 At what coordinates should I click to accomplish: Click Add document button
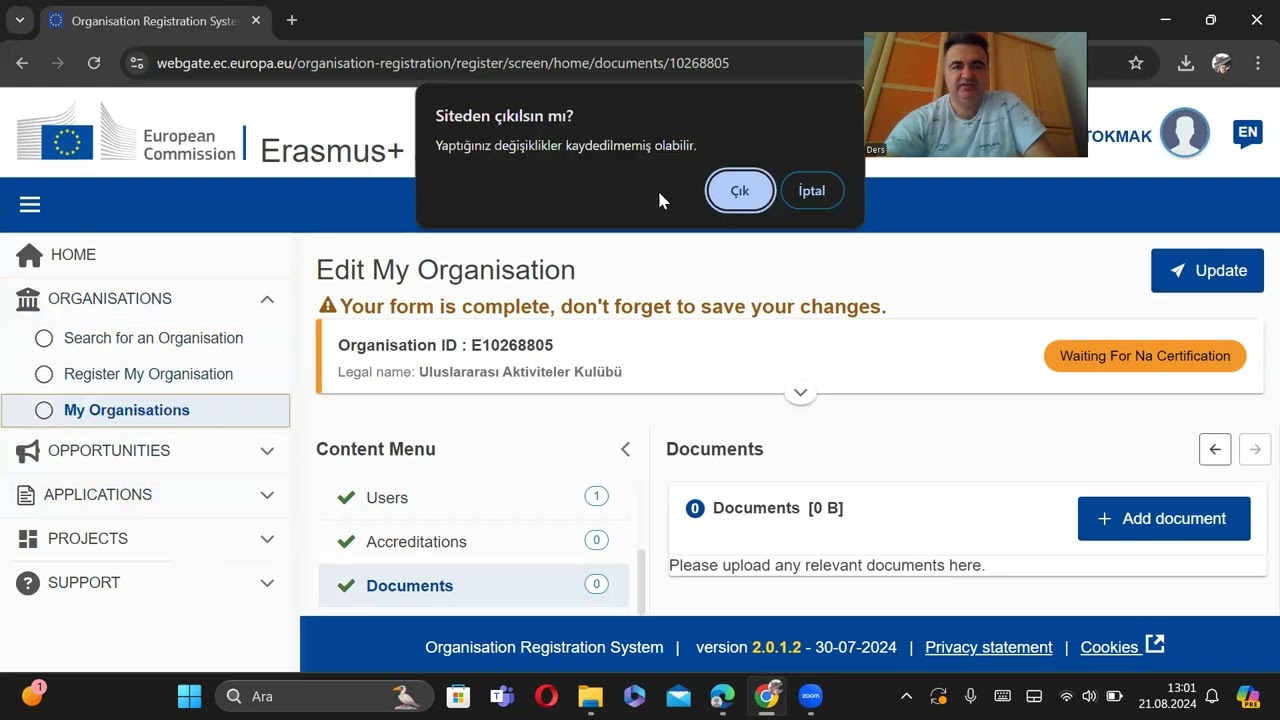click(x=1164, y=519)
